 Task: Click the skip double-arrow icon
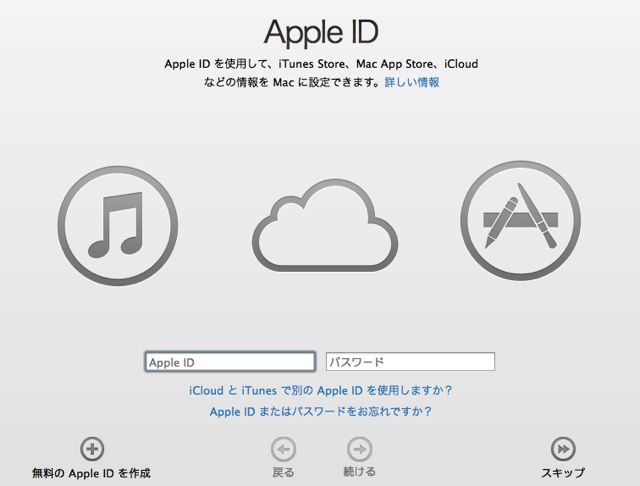coord(563,449)
